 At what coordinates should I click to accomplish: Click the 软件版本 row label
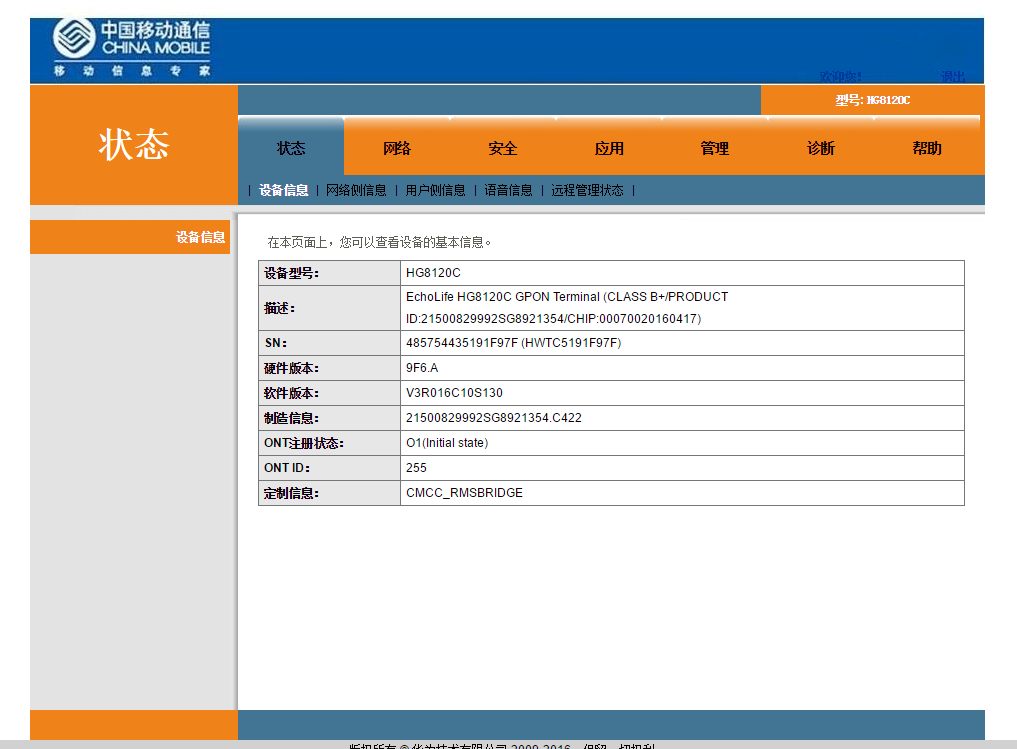pos(291,393)
